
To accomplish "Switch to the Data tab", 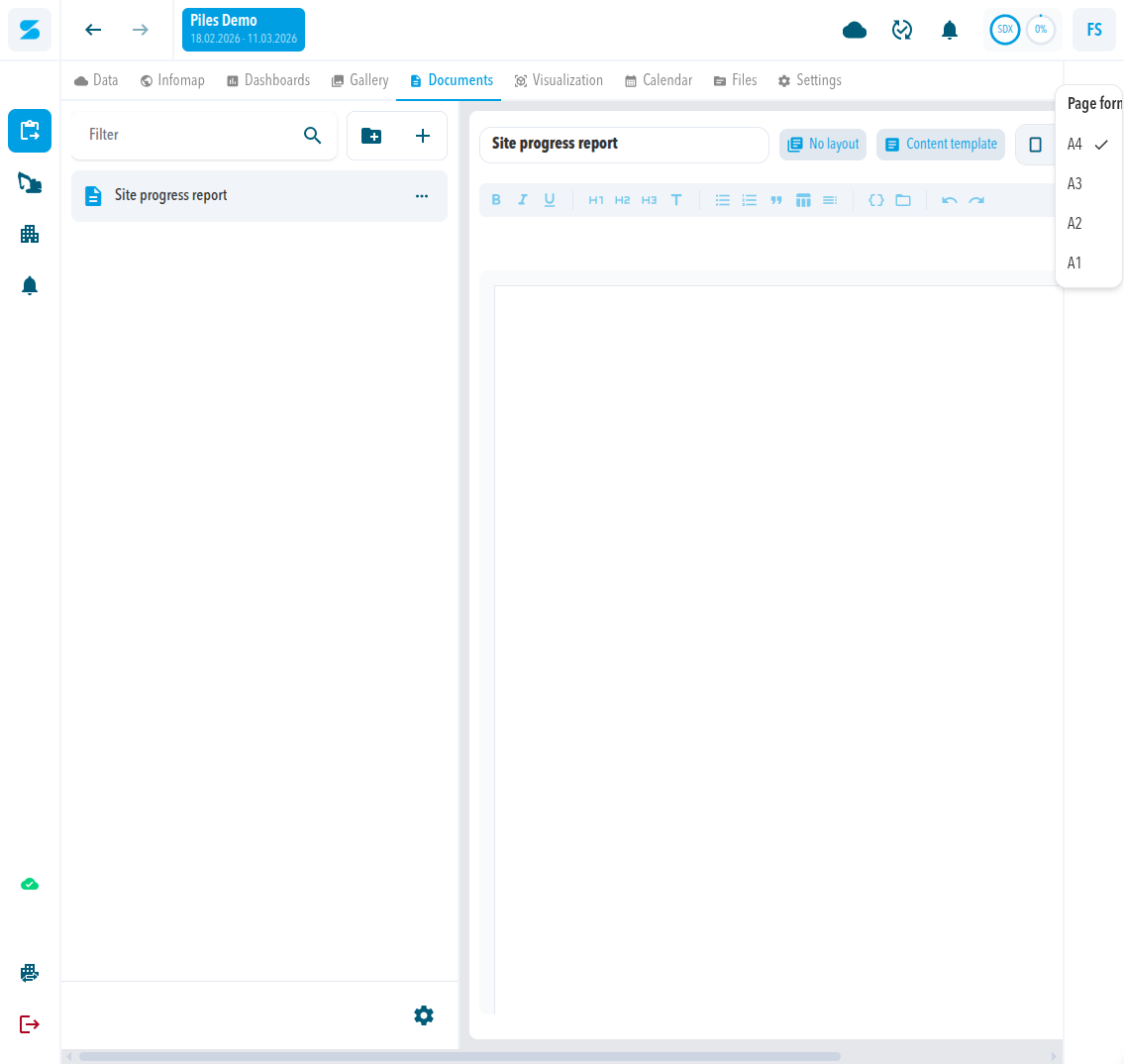I will click(x=96, y=80).
